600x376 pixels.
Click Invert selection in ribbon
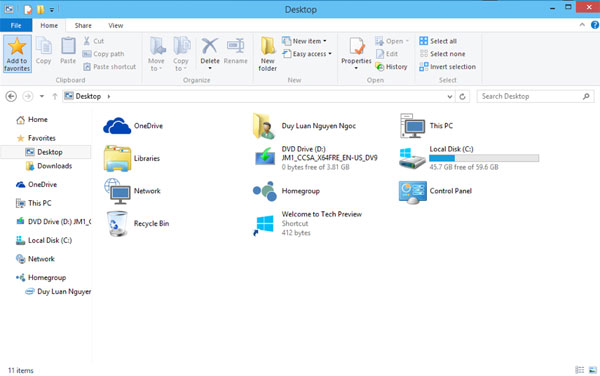coord(448,67)
